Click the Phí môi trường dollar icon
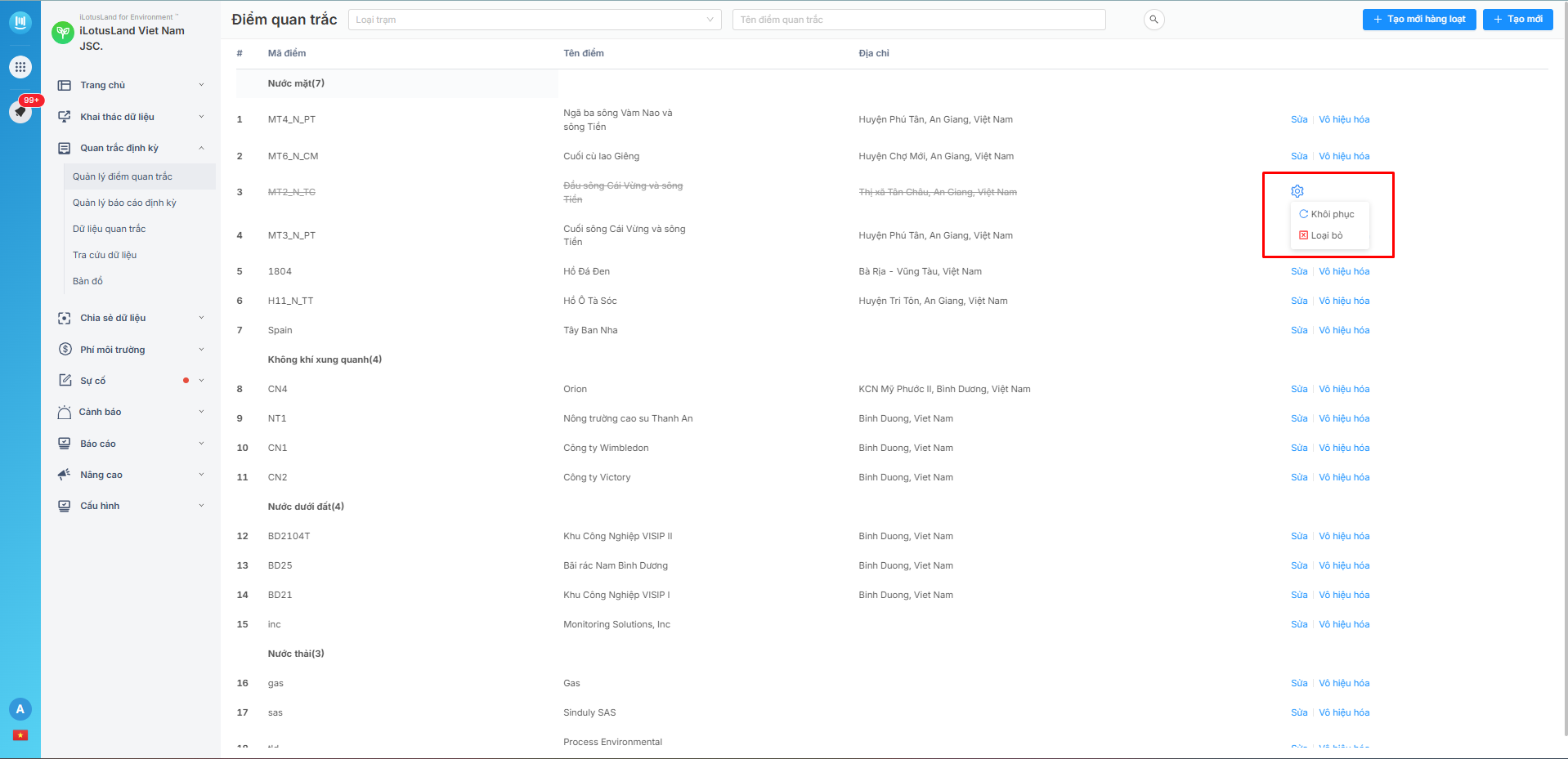Image resolution: width=1568 pixels, height=759 pixels. pos(65,350)
